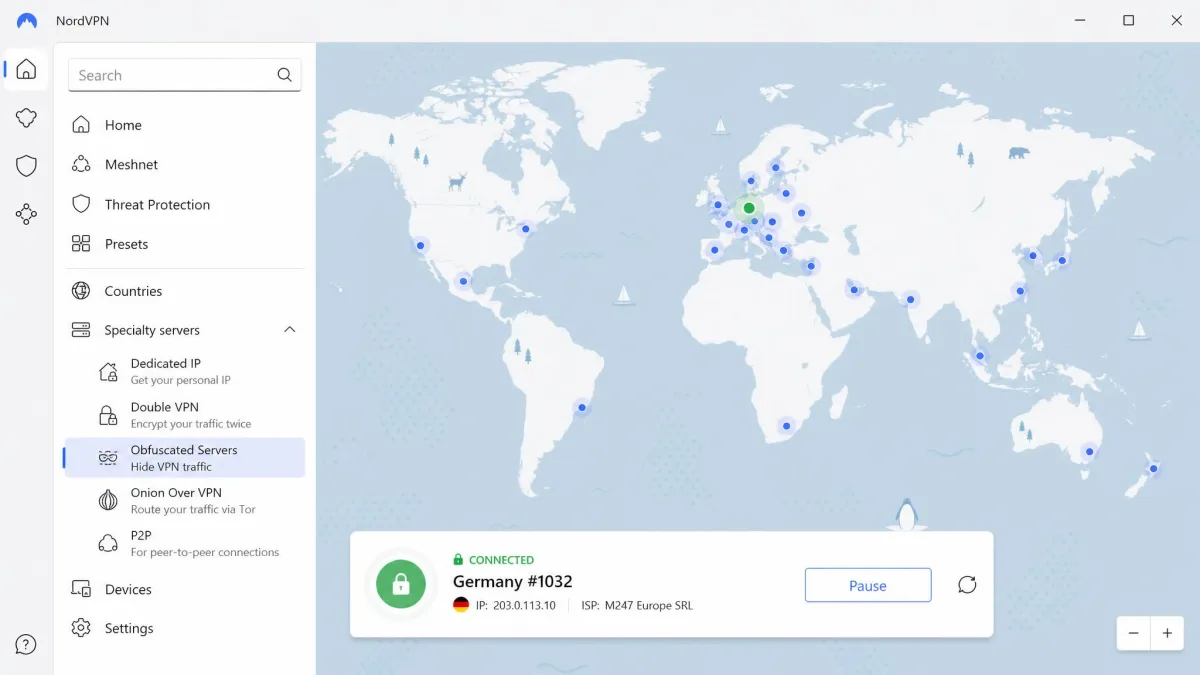Zoom out the map with minus button
The height and width of the screenshot is (675, 1200).
coord(1133,633)
